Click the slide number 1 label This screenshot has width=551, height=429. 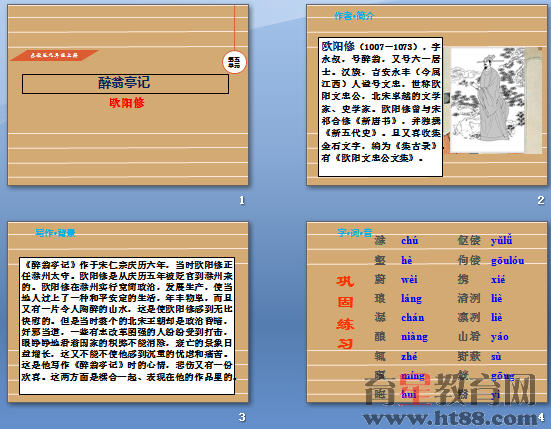pos(242,201)
